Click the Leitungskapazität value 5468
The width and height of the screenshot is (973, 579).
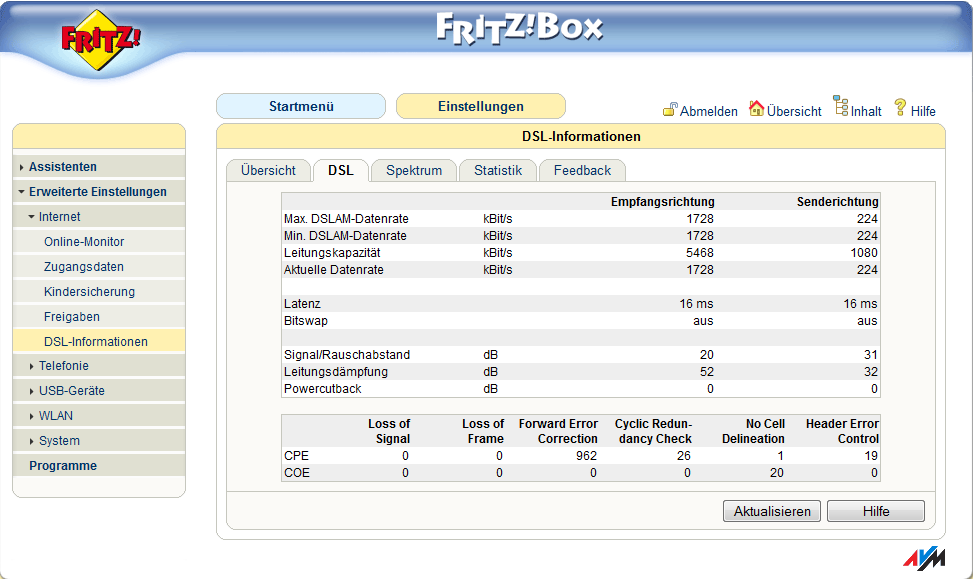[699, 253]
